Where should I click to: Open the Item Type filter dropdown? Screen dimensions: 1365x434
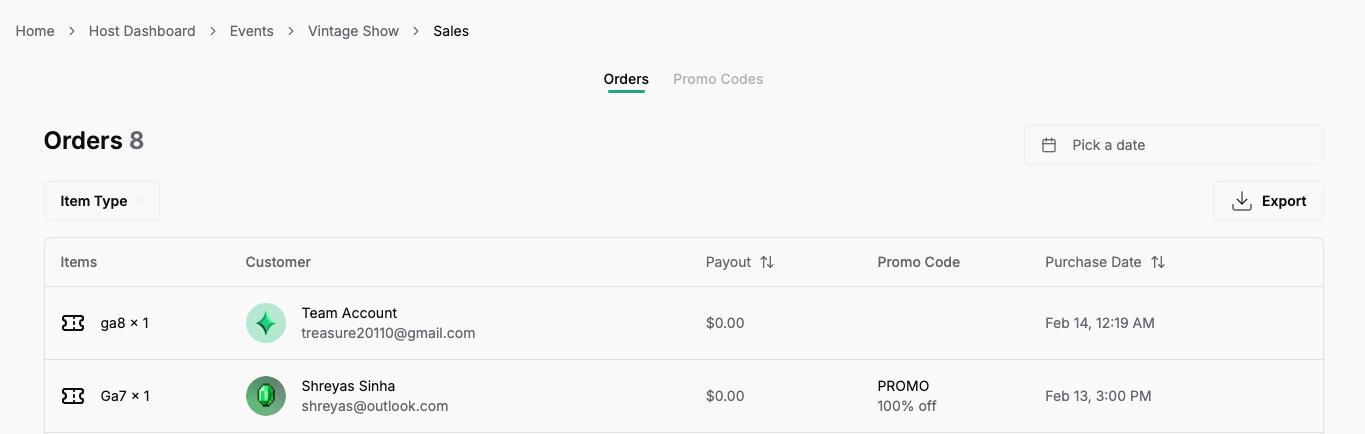coord(101,201)
